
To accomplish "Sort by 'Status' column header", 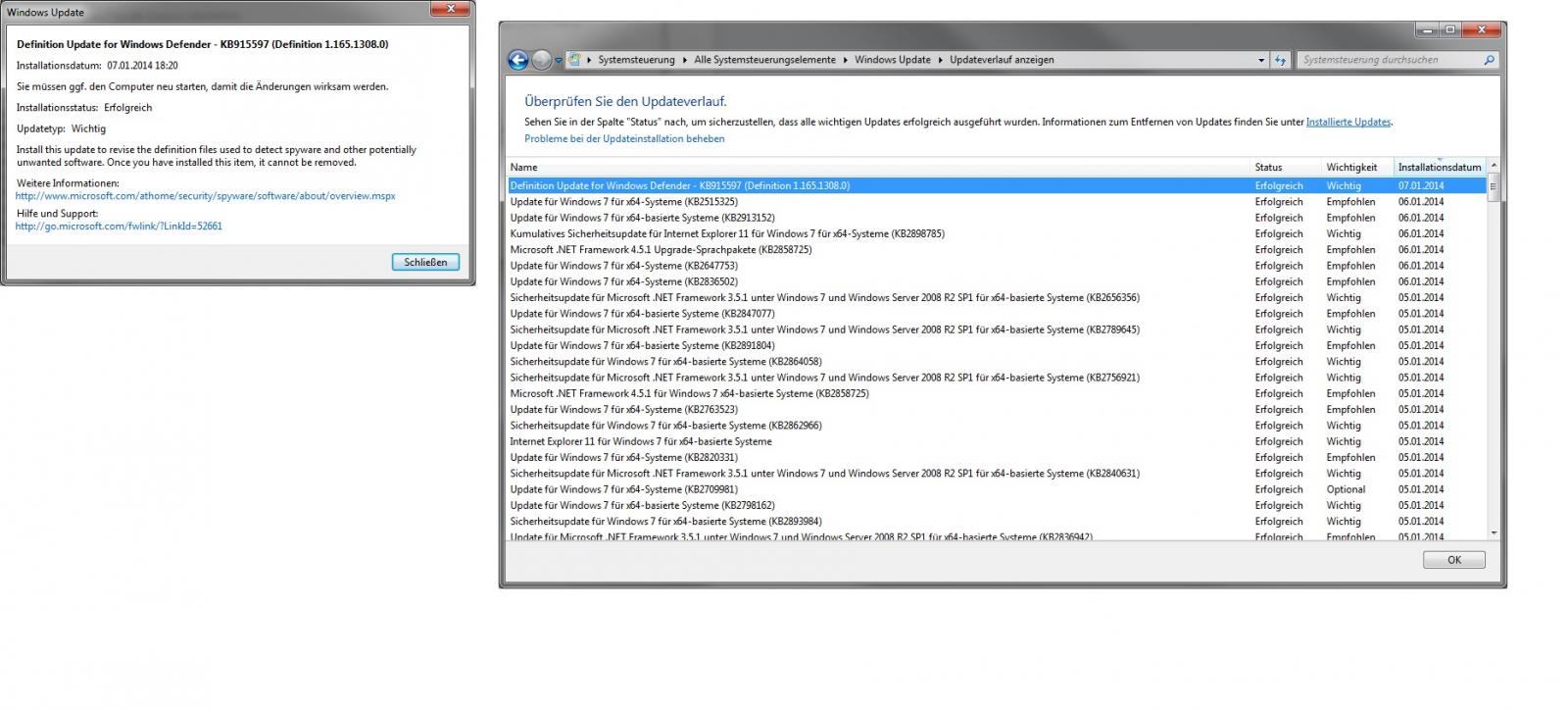I will 1287,167.
